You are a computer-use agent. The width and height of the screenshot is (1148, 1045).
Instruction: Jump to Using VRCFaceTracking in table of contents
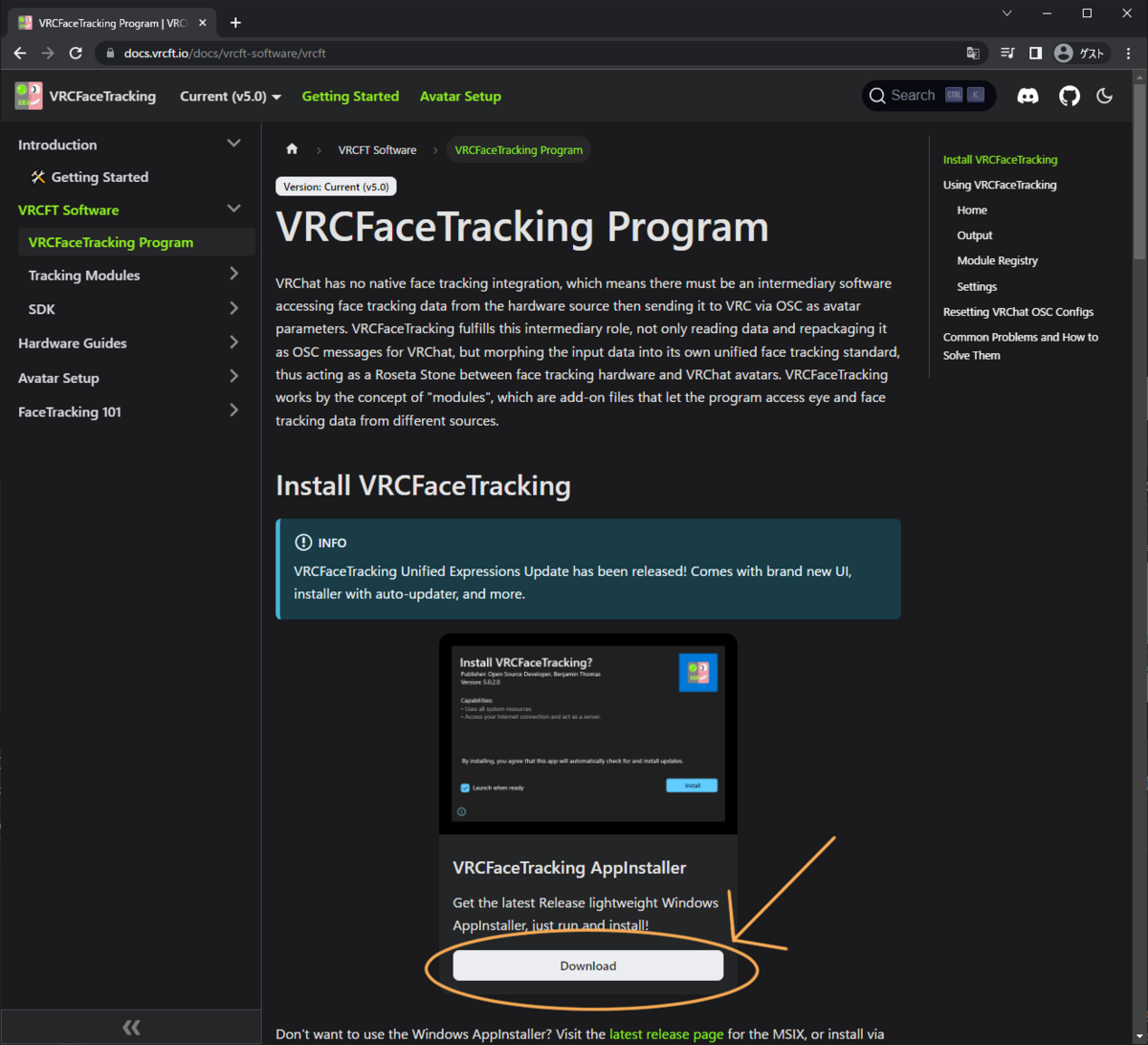(x=1000, y=185)
